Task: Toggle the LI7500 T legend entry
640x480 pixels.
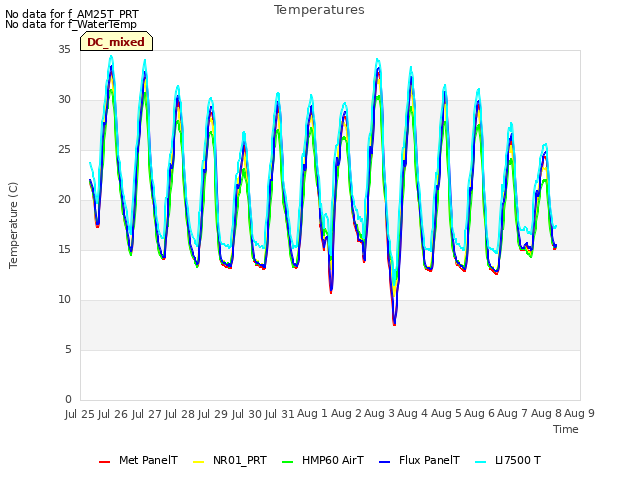Action: coord(508,460)
